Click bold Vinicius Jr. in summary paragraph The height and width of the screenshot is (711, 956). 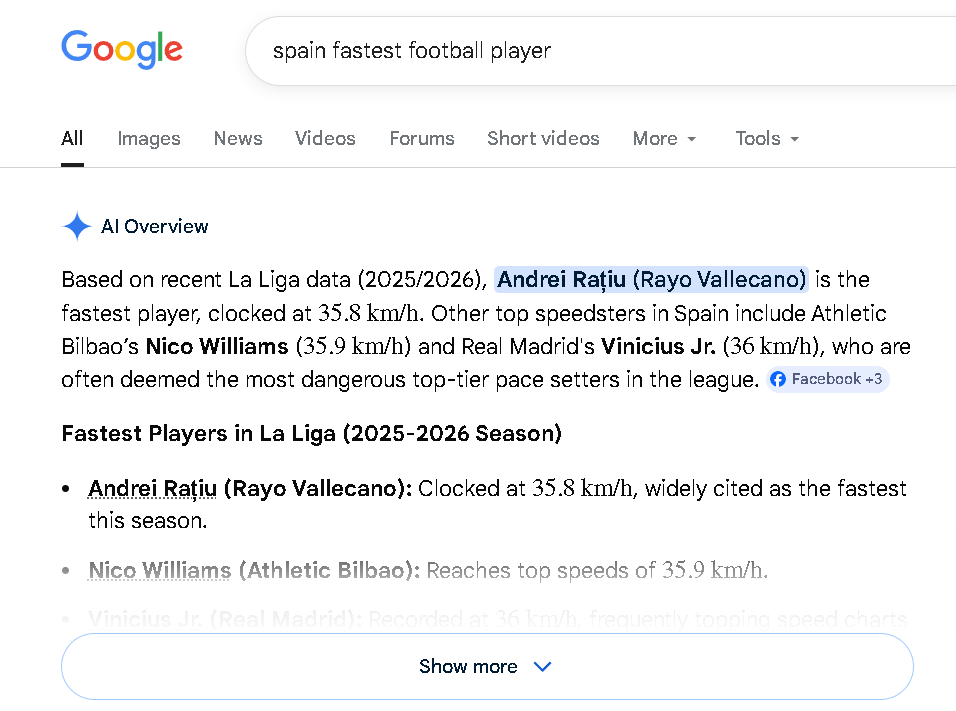point(657,347)
